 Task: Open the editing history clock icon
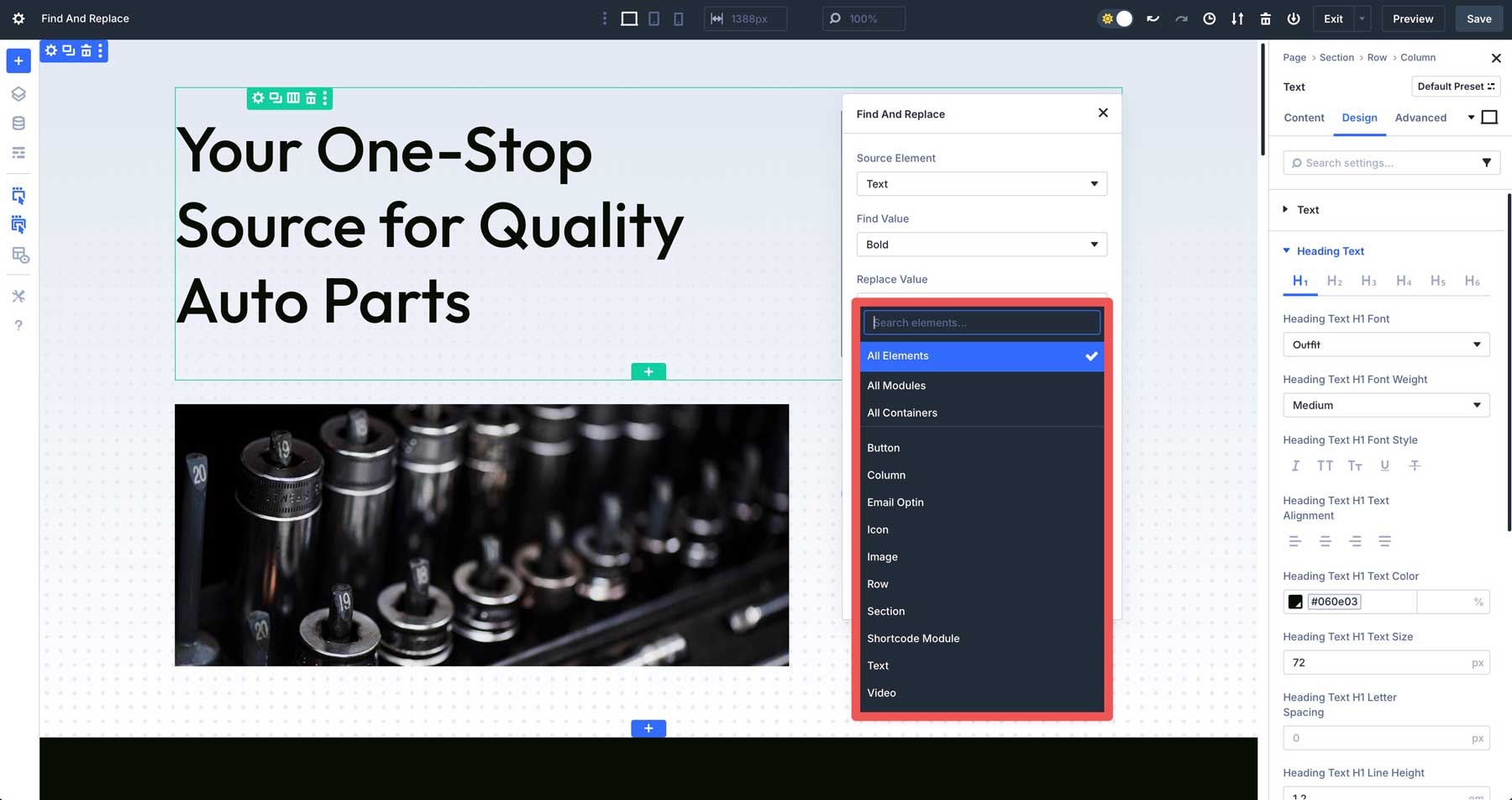tap(1210, 18)
